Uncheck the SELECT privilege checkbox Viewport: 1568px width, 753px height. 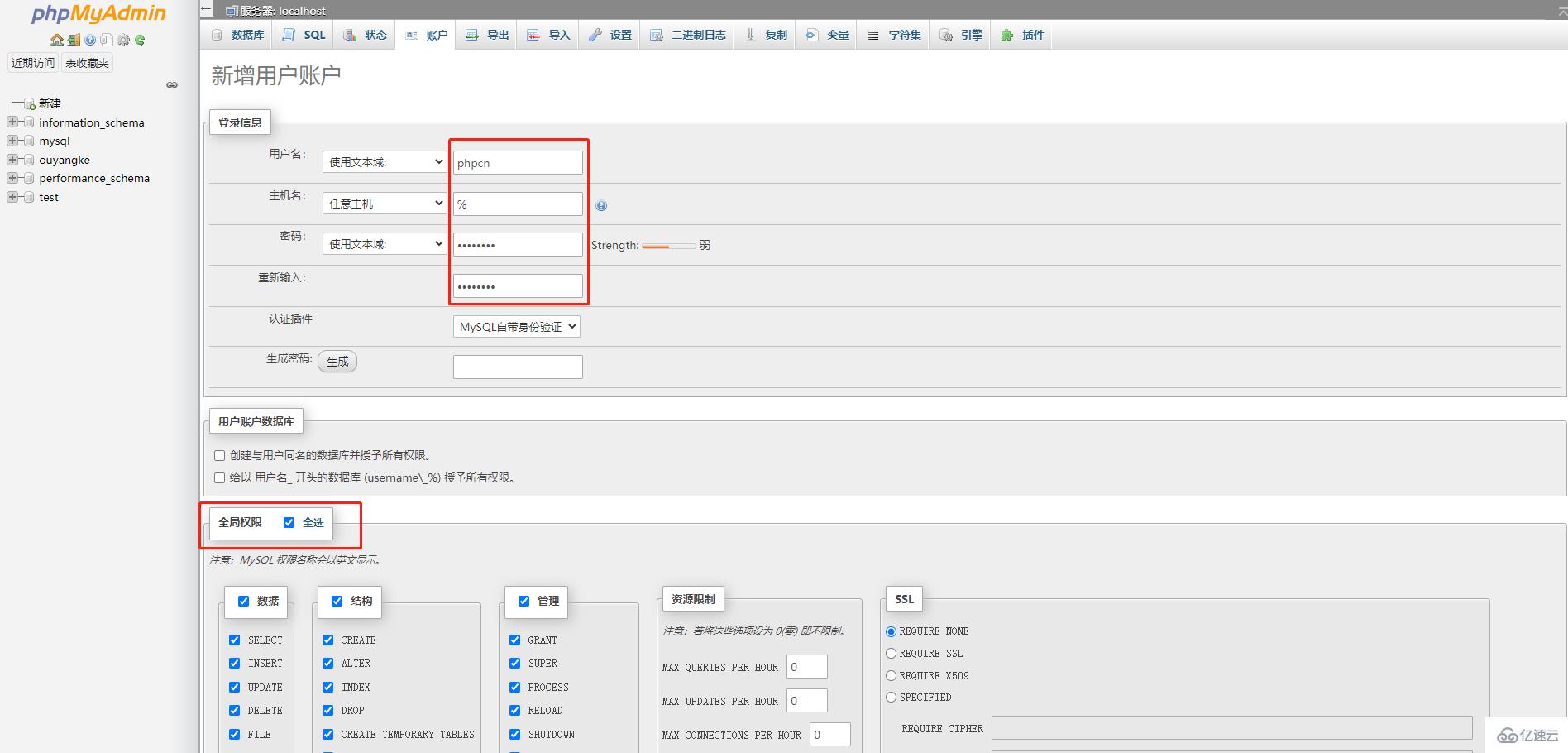234,640
